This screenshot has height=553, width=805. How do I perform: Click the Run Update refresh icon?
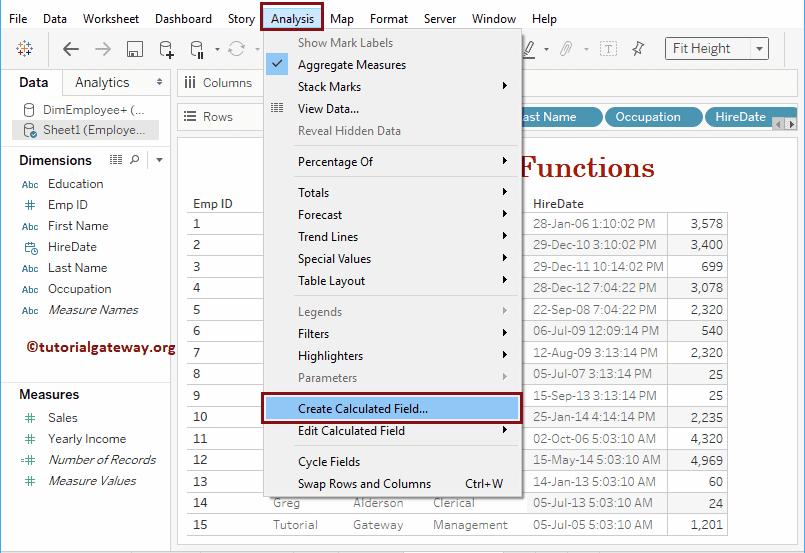coord(236,49)
